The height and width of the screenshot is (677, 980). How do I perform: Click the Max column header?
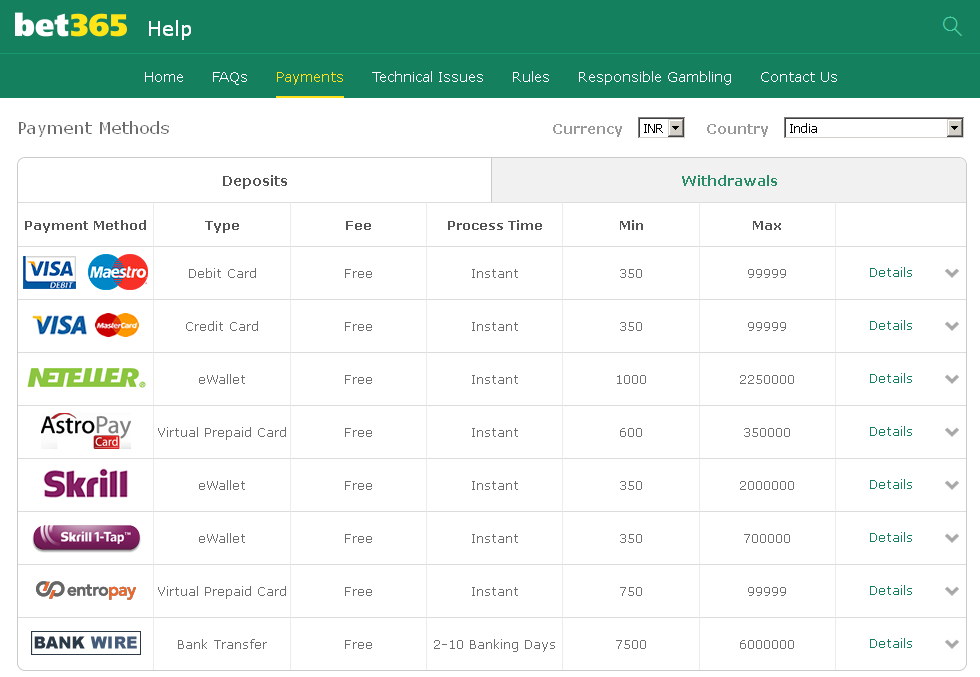point(767,225)
